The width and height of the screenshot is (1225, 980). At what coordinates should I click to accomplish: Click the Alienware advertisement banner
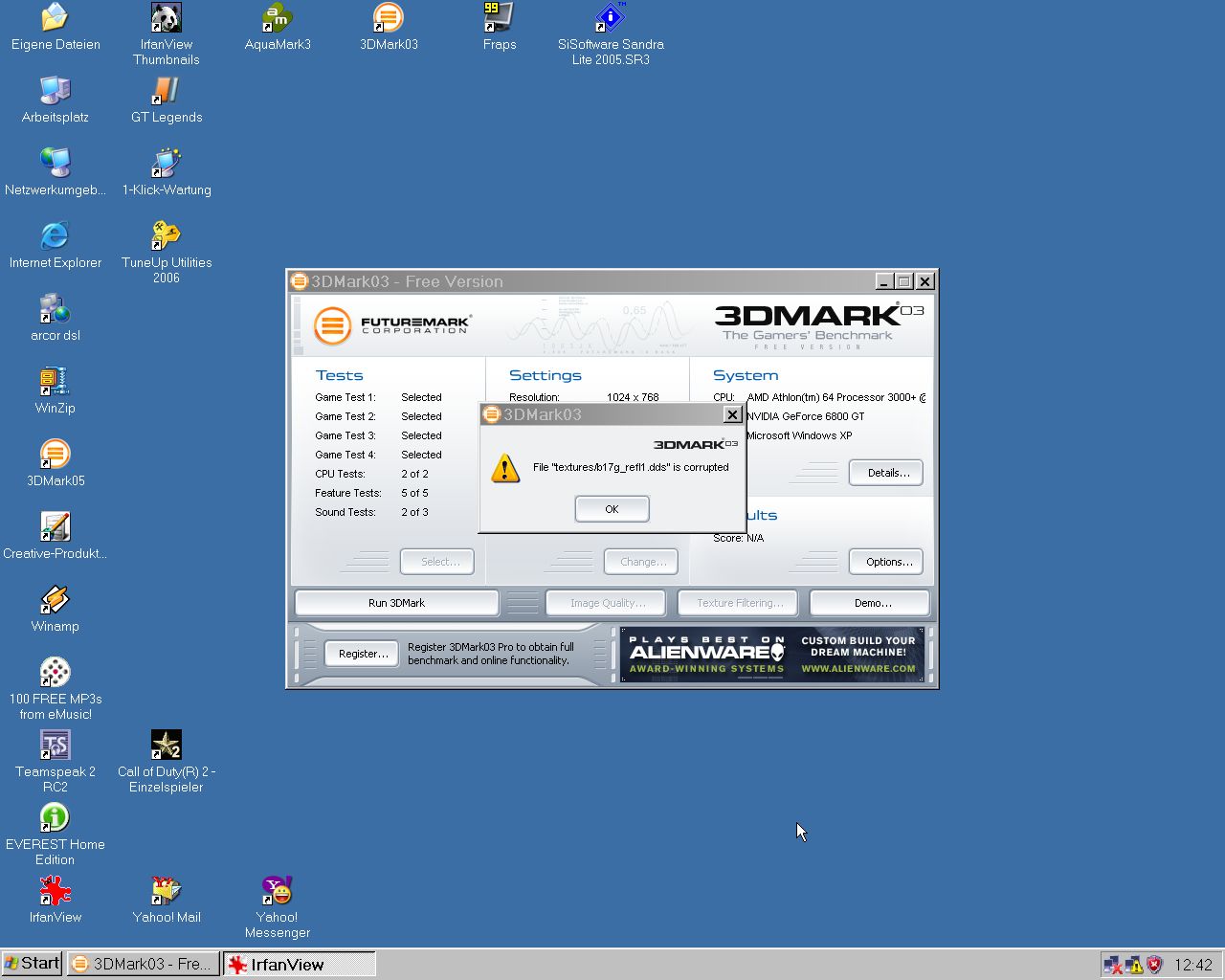coord(772,655)
